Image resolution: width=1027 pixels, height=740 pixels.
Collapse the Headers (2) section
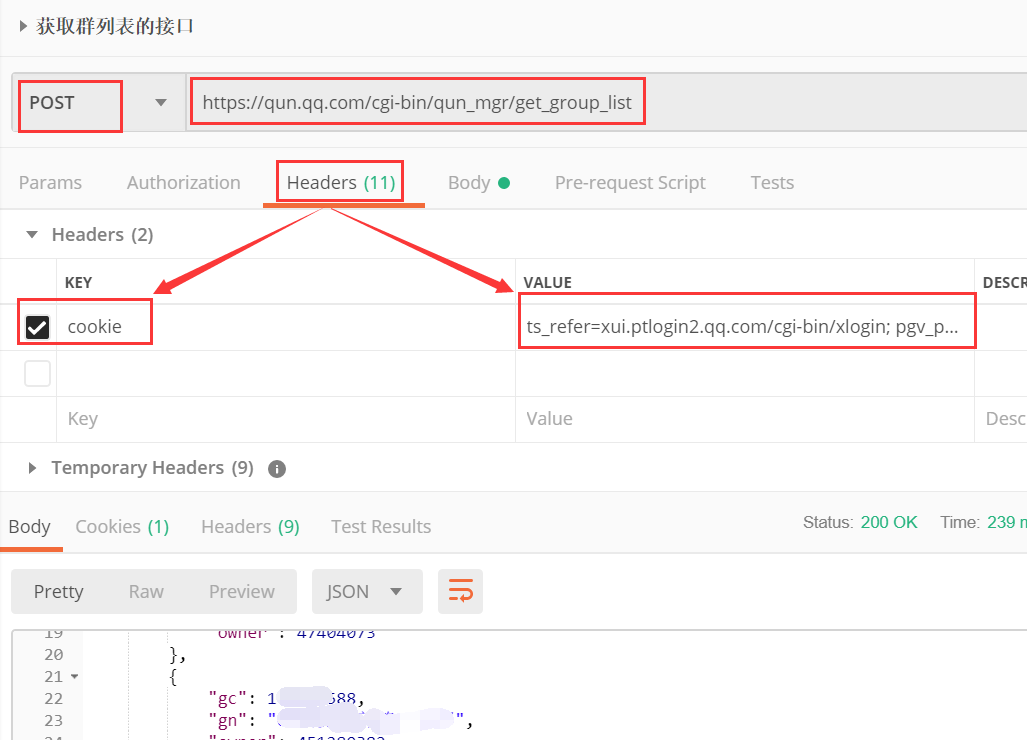(31, 234)
